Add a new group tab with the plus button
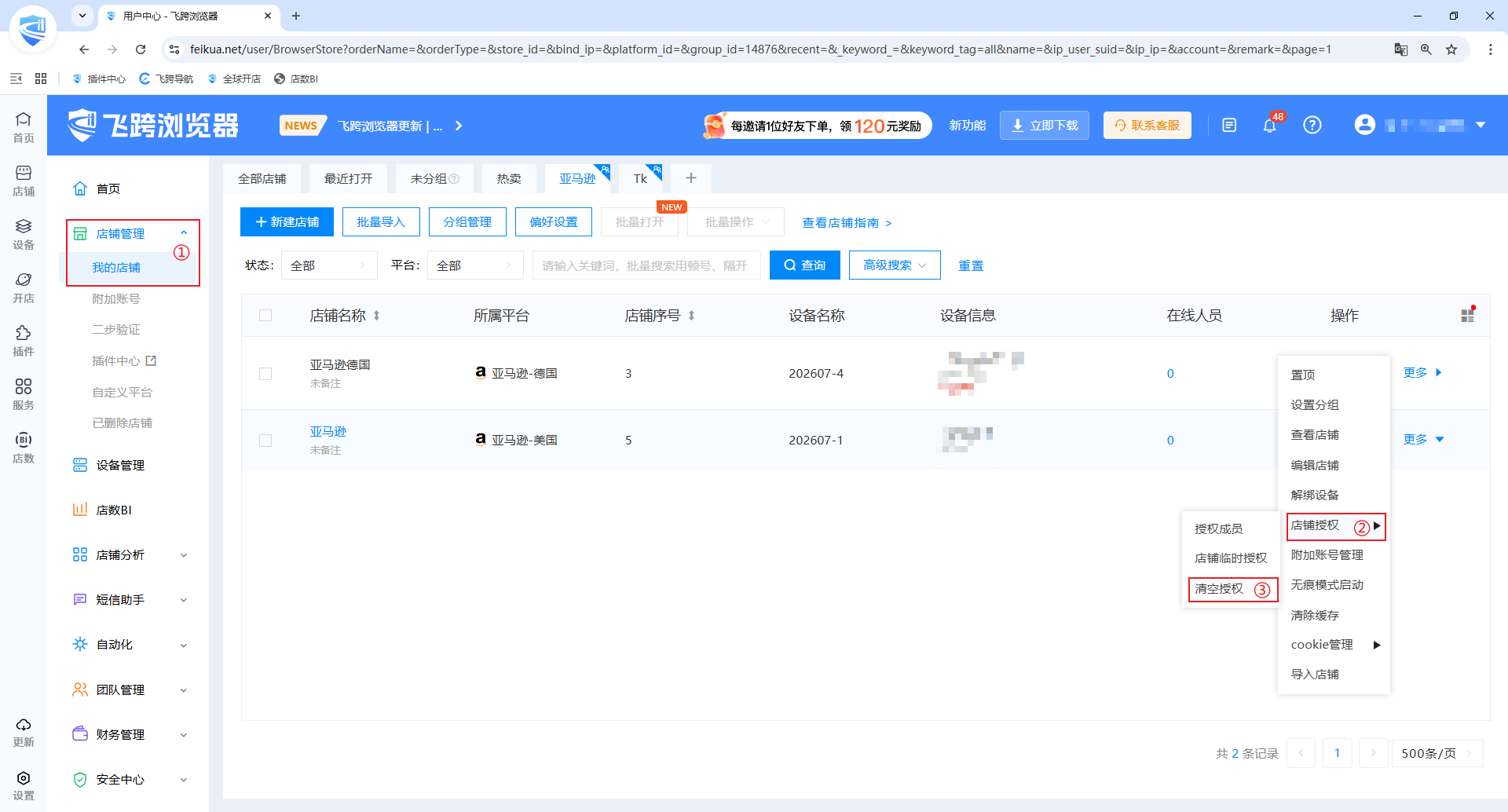The image size is (1508, 812). pyautogui.click(x=691, y=178)
